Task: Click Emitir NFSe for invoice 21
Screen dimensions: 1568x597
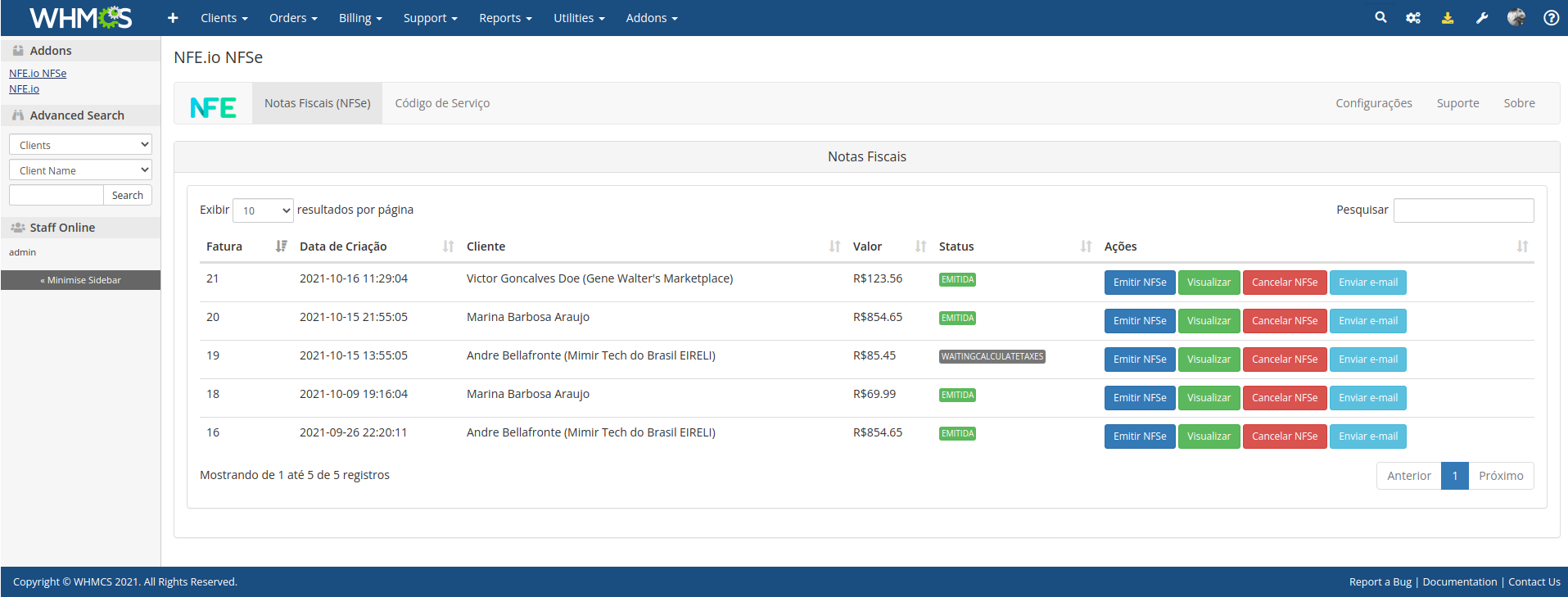Action: tap(1139, 283)
